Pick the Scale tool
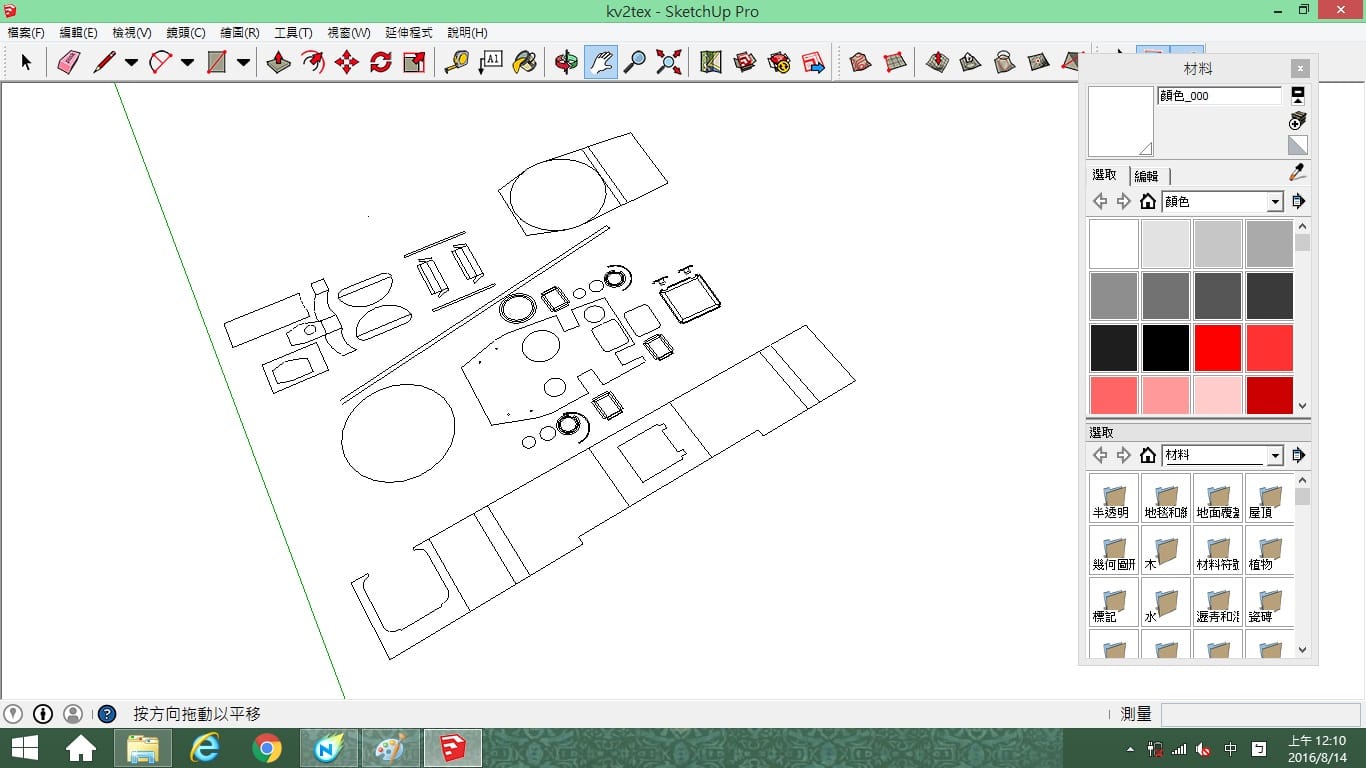1366x768 pixels. click(x=414, y=62)
